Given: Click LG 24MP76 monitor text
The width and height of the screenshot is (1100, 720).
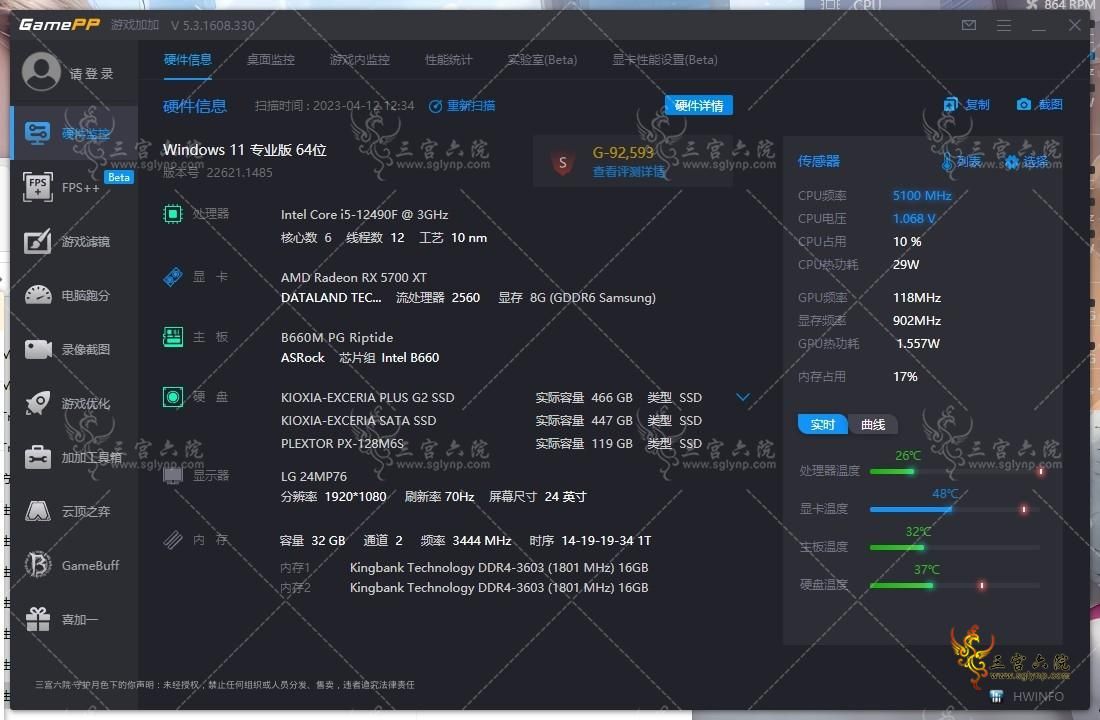Looking at the screenshot, I should coord(314,476).
